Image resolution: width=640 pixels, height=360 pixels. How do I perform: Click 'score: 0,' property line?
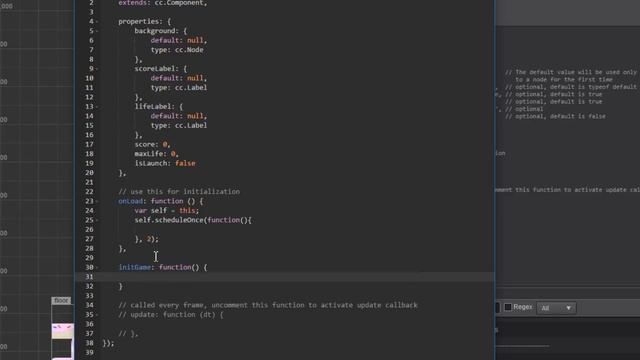click(153, 144)
